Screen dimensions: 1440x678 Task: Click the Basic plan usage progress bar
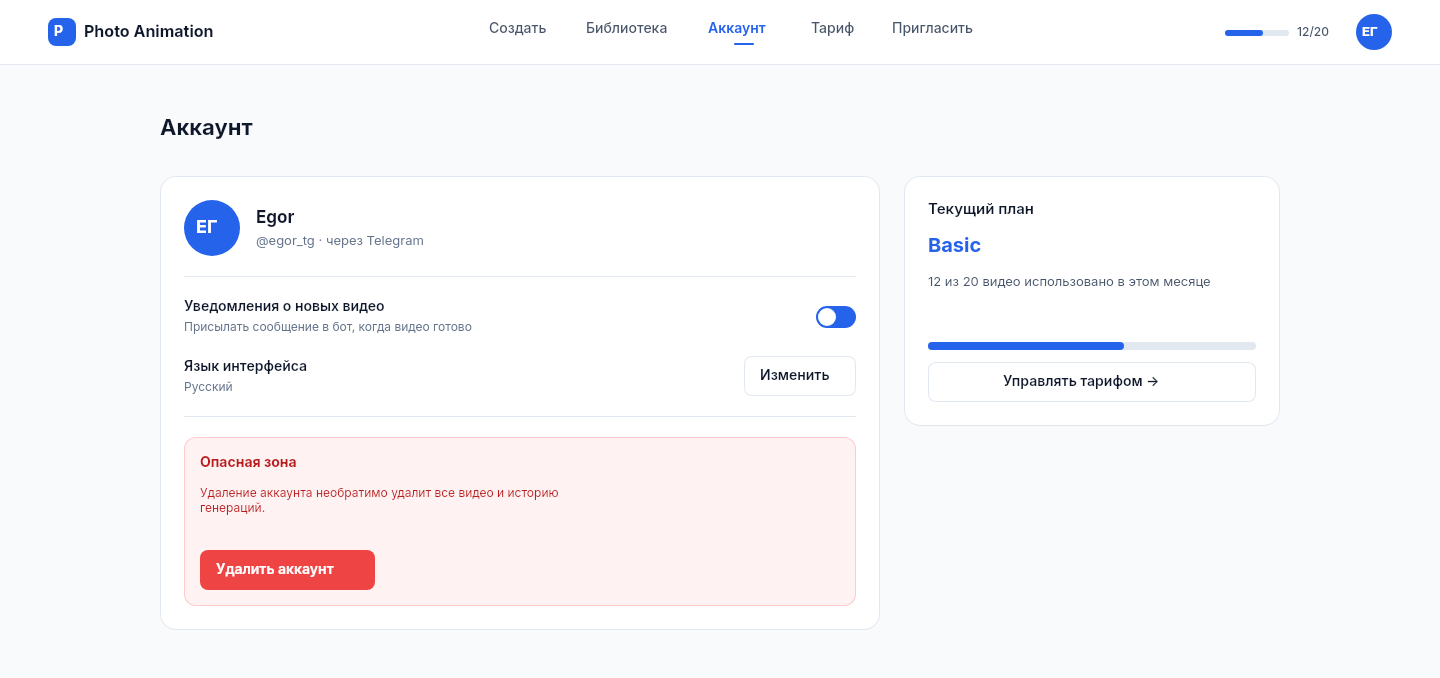1092,346
